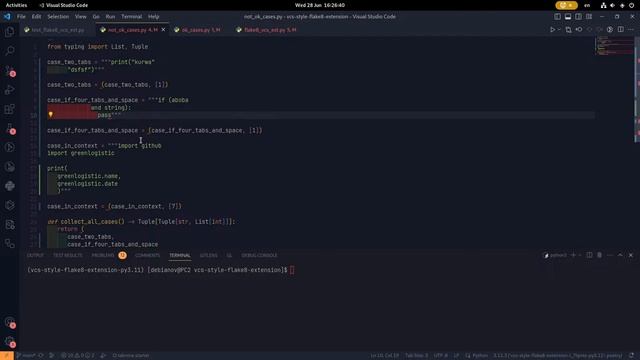Viewport: 640px width, 360px height.
Task: Change the LF end of line sequence
Action: [x=456, y=356]
